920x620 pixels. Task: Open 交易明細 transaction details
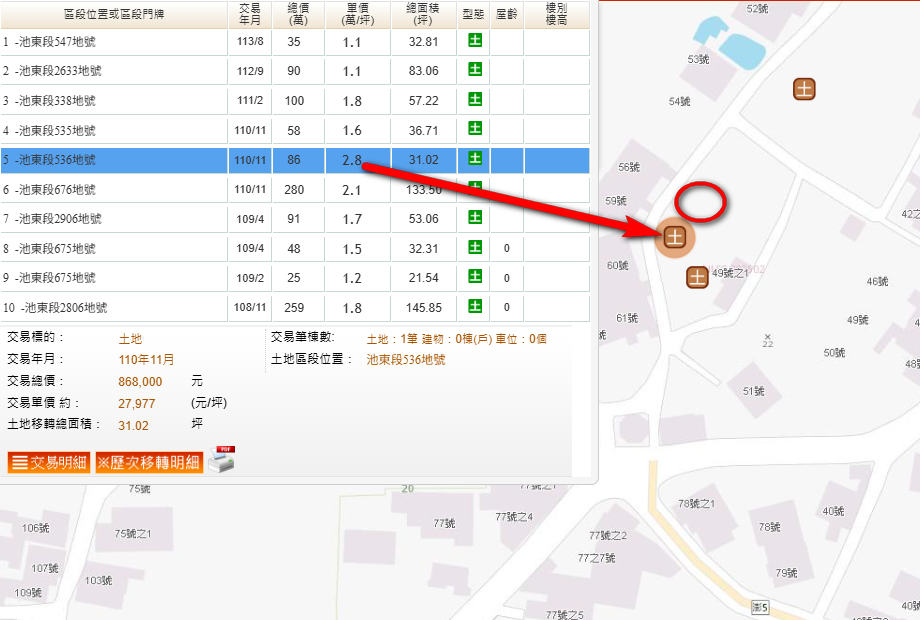[x=49, y=463]
